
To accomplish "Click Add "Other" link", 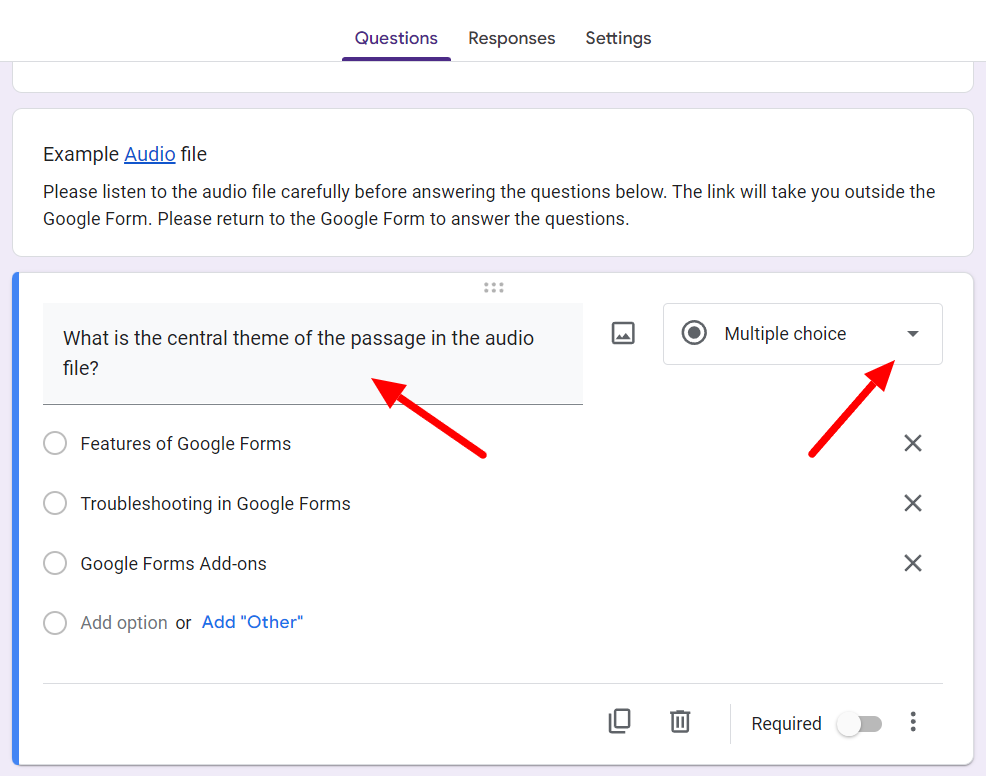I will [252, 622].
